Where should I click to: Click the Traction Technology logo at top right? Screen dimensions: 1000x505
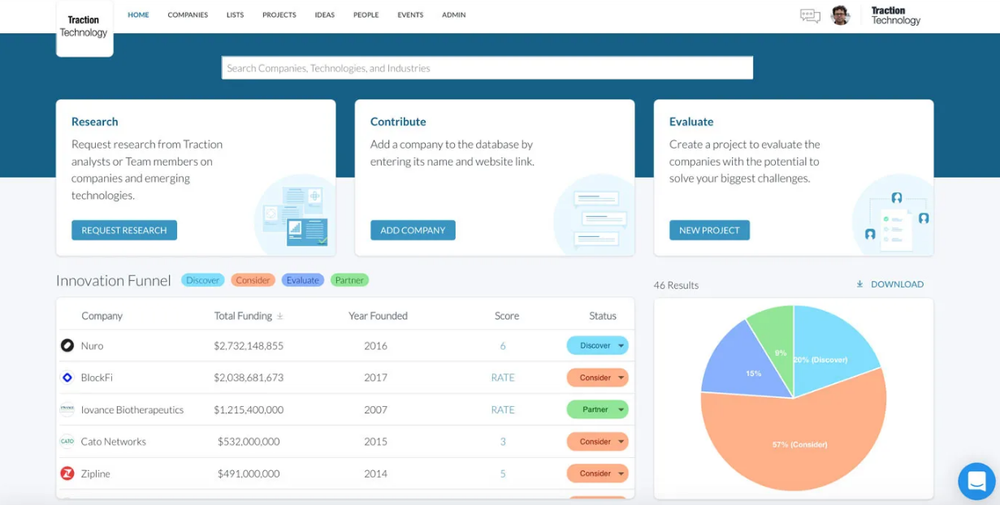click(895, 15)
